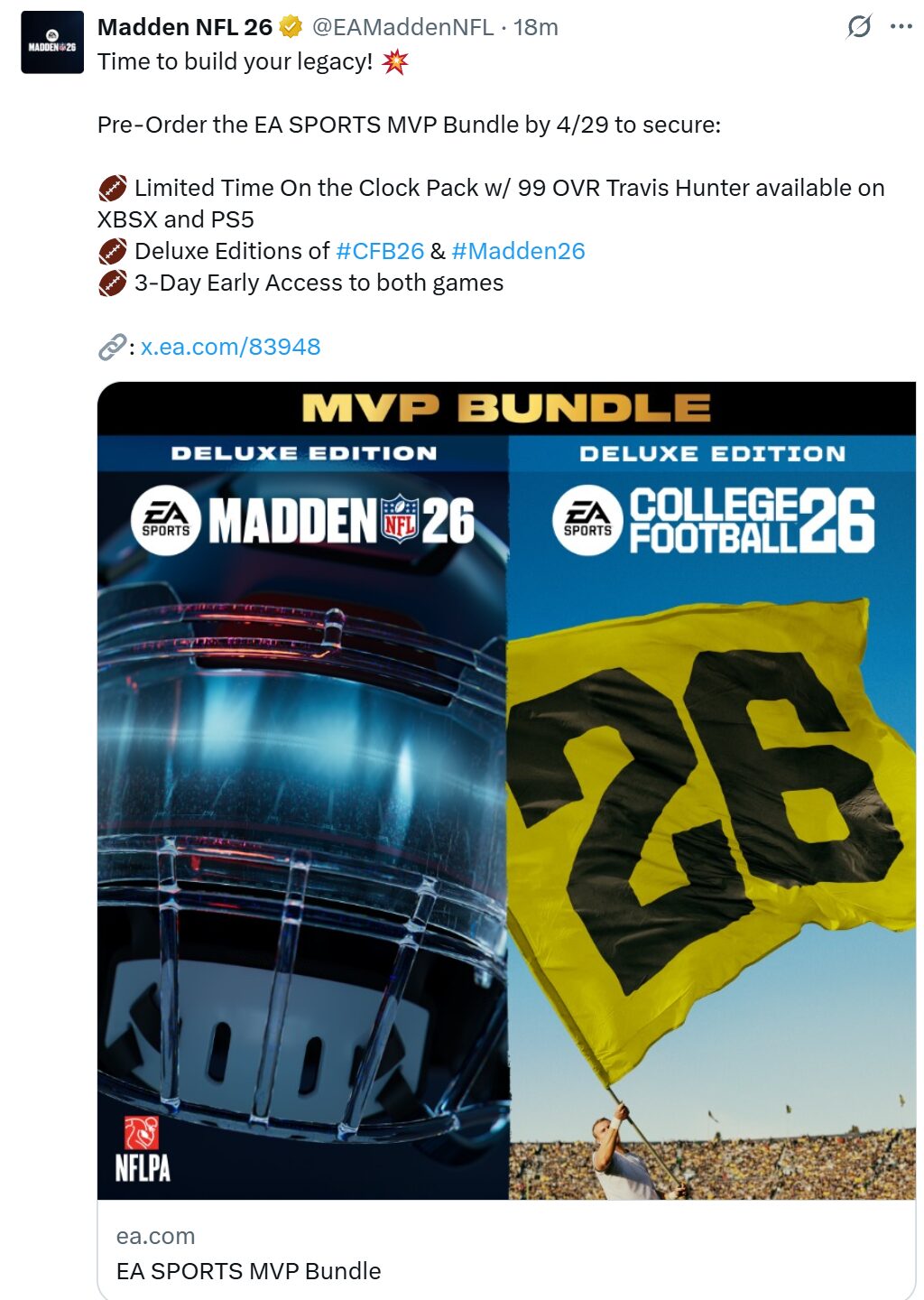Screen dimensions: 924x1300
Task: Open the @EAMaddenNFL handle
Action: click(x=402, y=28)
